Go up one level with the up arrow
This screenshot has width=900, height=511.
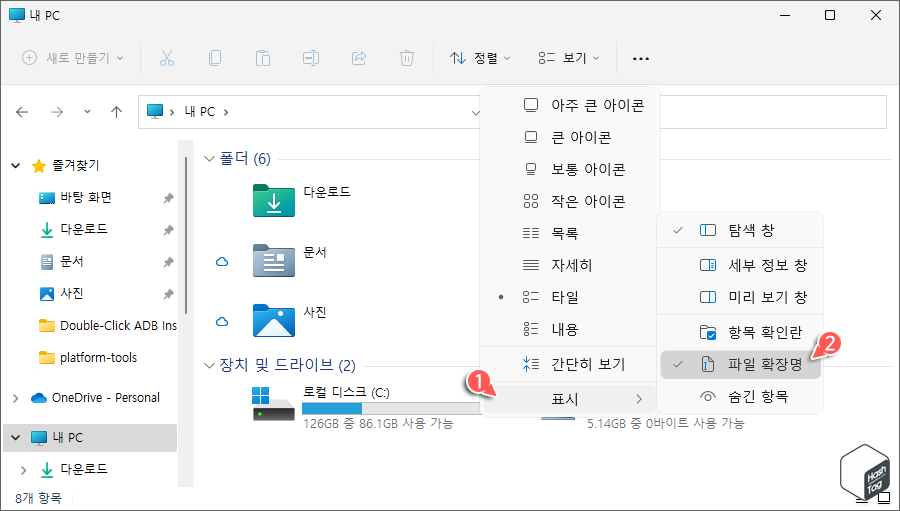[117, 112]
